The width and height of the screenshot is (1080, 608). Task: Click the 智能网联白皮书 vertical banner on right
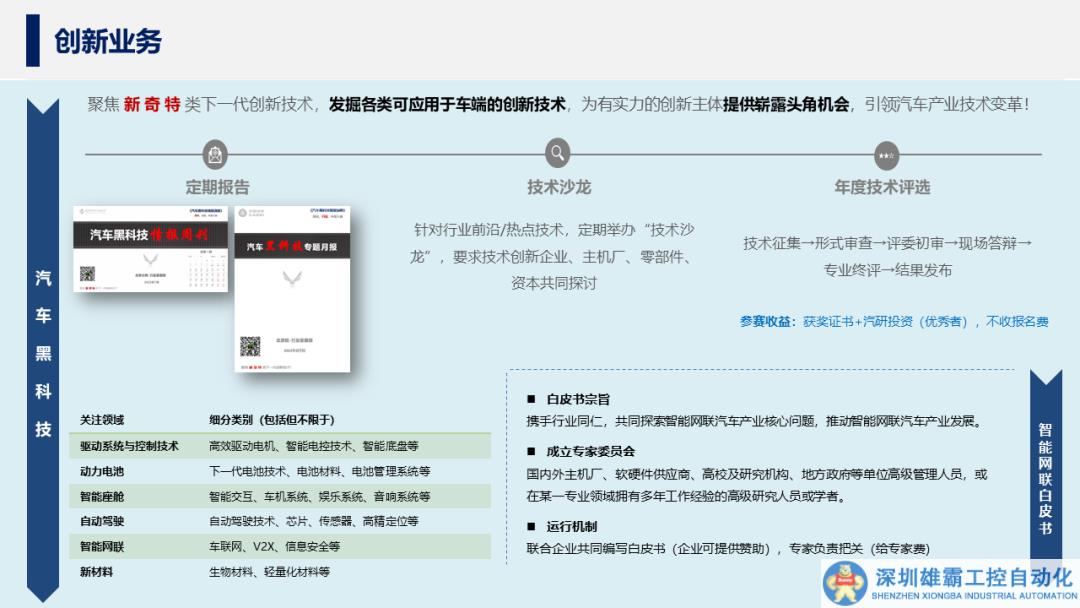tap(1045, 478)
